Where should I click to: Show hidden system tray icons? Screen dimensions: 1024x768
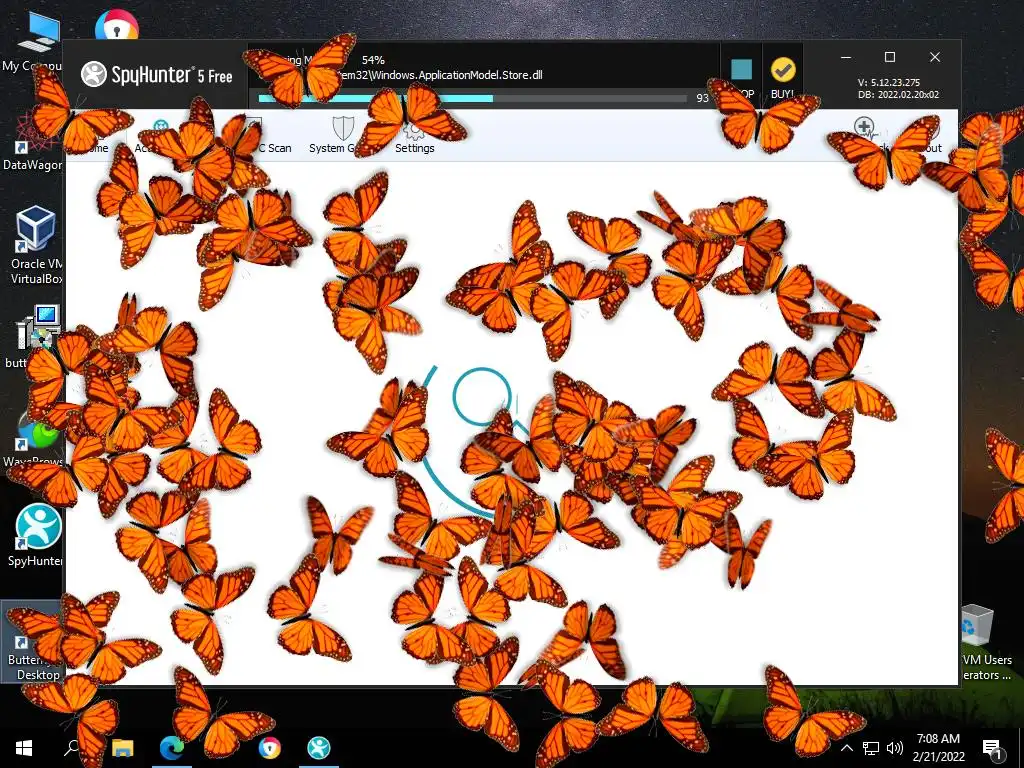click(x=846, y=748)
